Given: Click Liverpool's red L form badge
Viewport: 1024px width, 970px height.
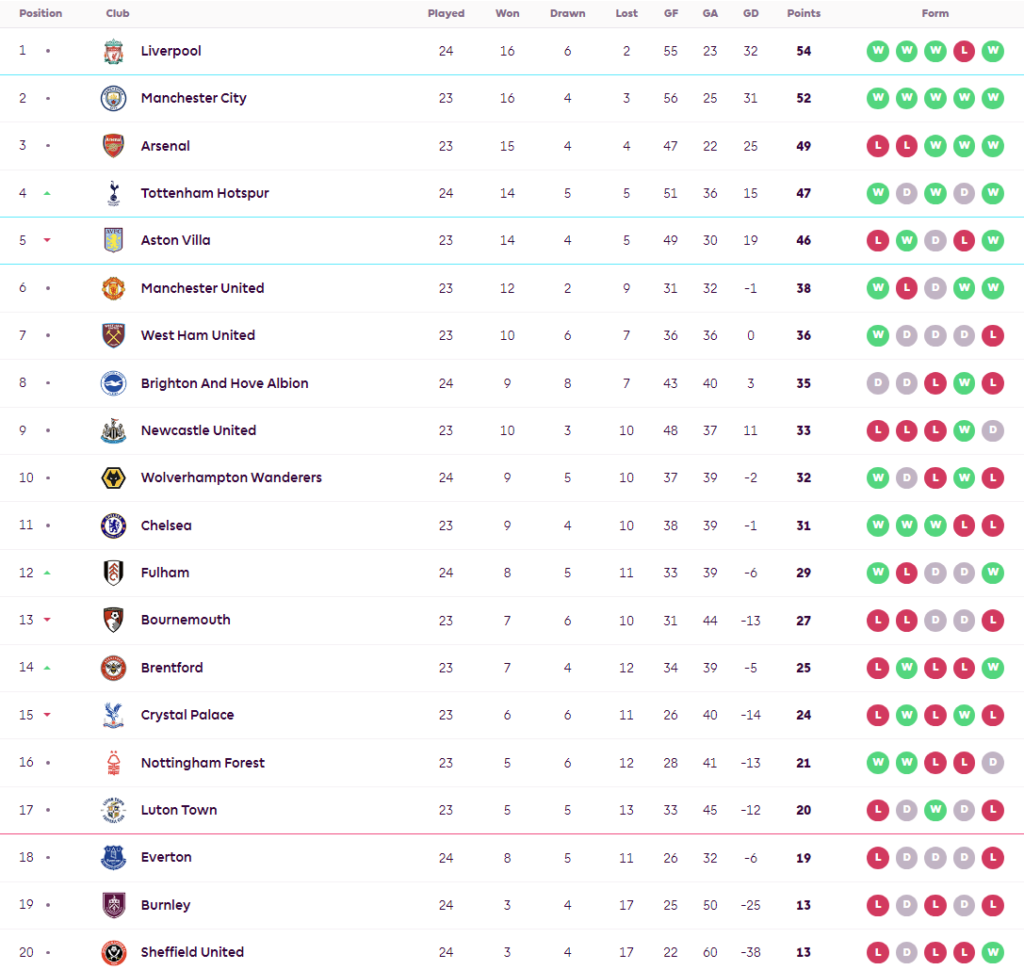Looking at the screenshot, I should tap(964, 51).
